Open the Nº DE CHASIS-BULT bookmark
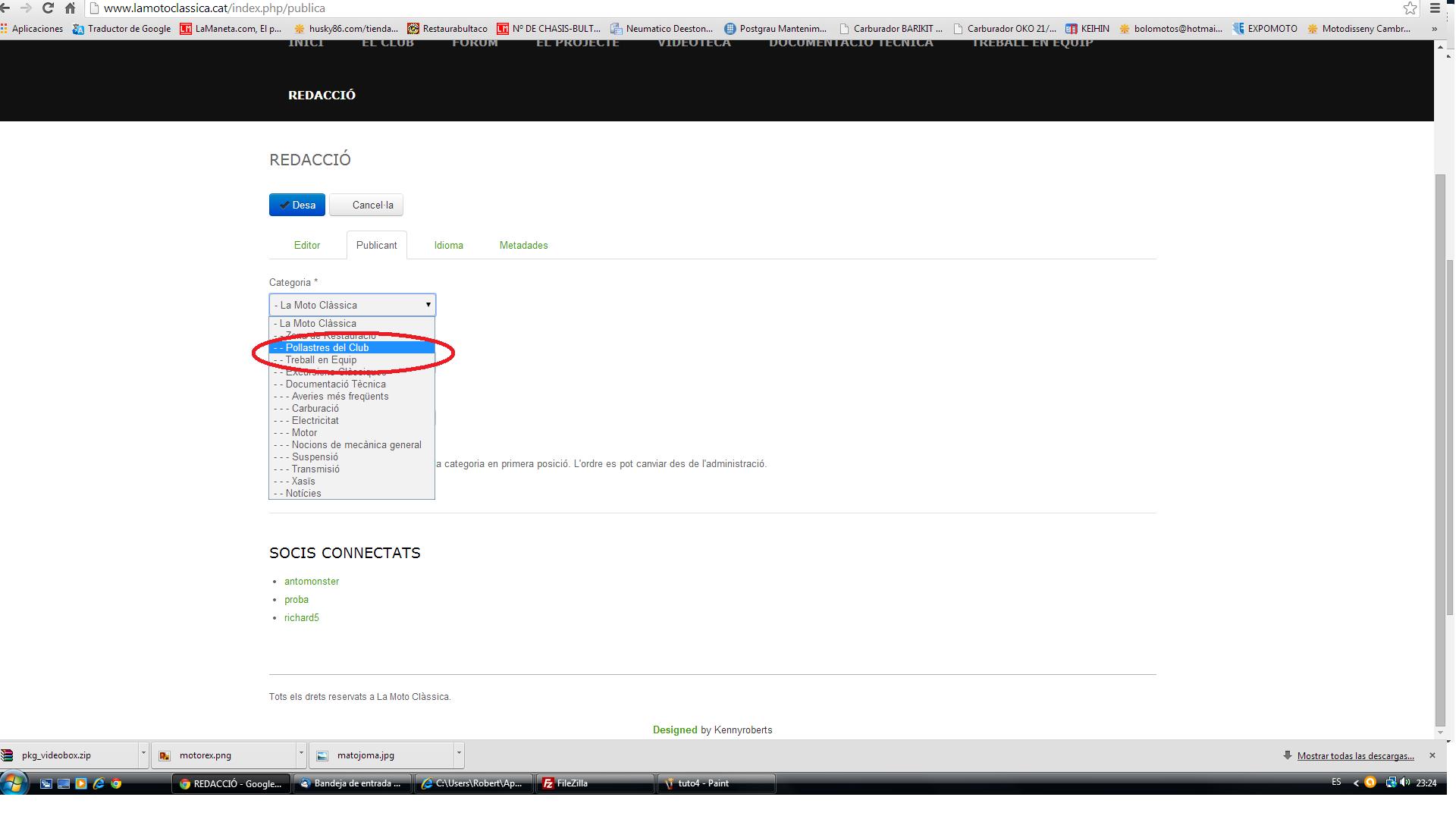Image resolution: width=1456 pixels, height=819 pixels. (x=549, y=29)
